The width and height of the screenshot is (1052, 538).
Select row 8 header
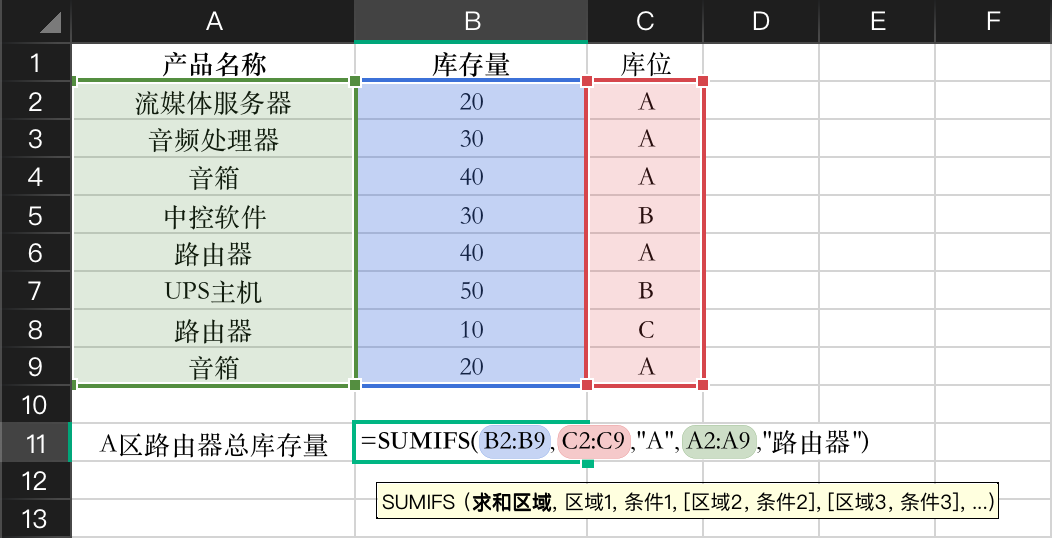pyautogui.click(x=35, y=329)
